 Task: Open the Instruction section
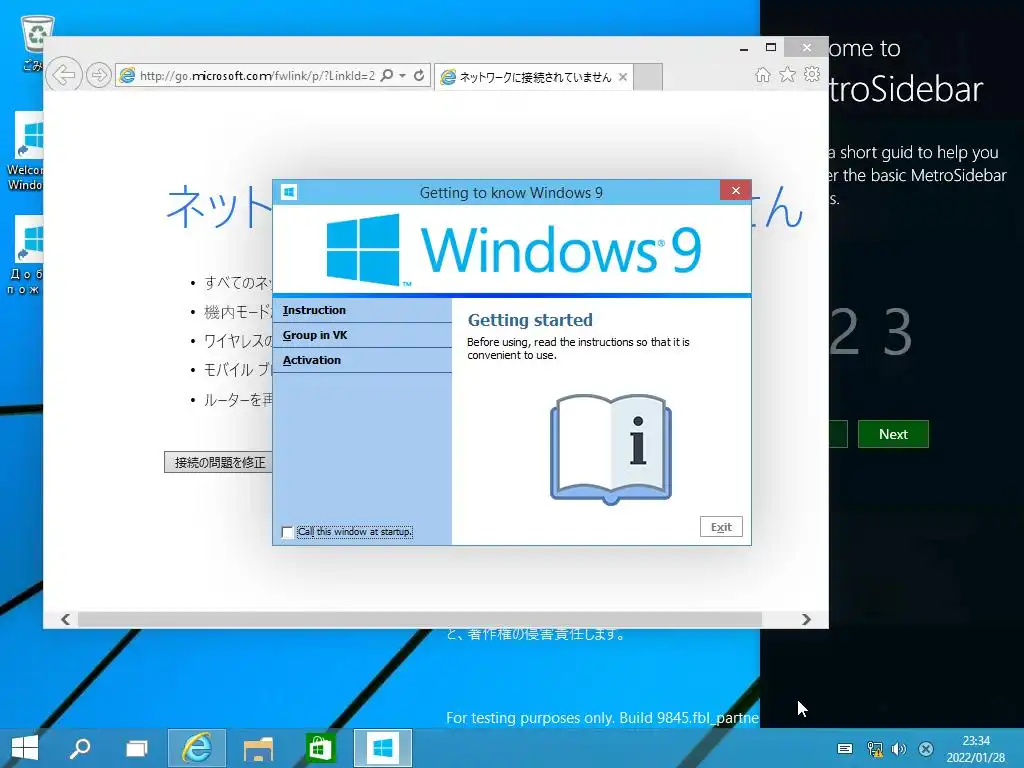click(362, 310)
